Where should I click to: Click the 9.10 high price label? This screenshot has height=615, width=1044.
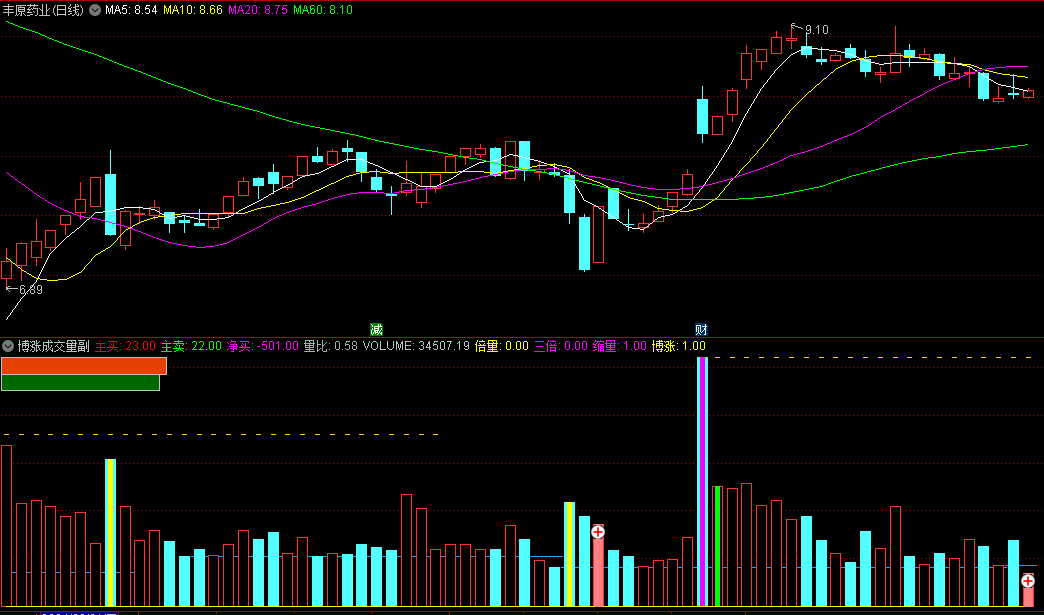[x=816, y=29]
